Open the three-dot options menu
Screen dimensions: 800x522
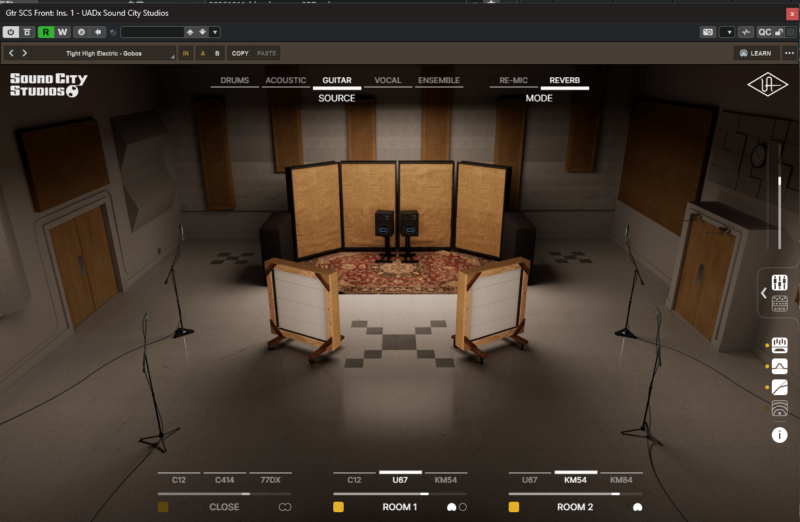click(x=789, y=53)
